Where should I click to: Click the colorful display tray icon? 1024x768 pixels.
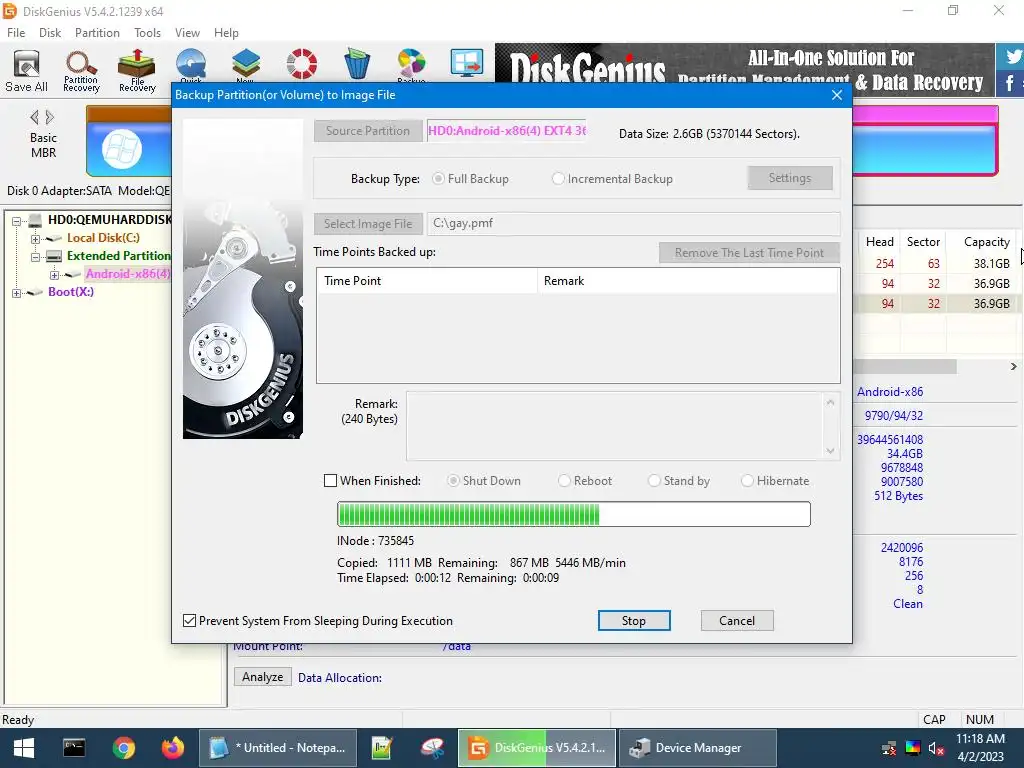pyautogui.click(x=913, y=748)
